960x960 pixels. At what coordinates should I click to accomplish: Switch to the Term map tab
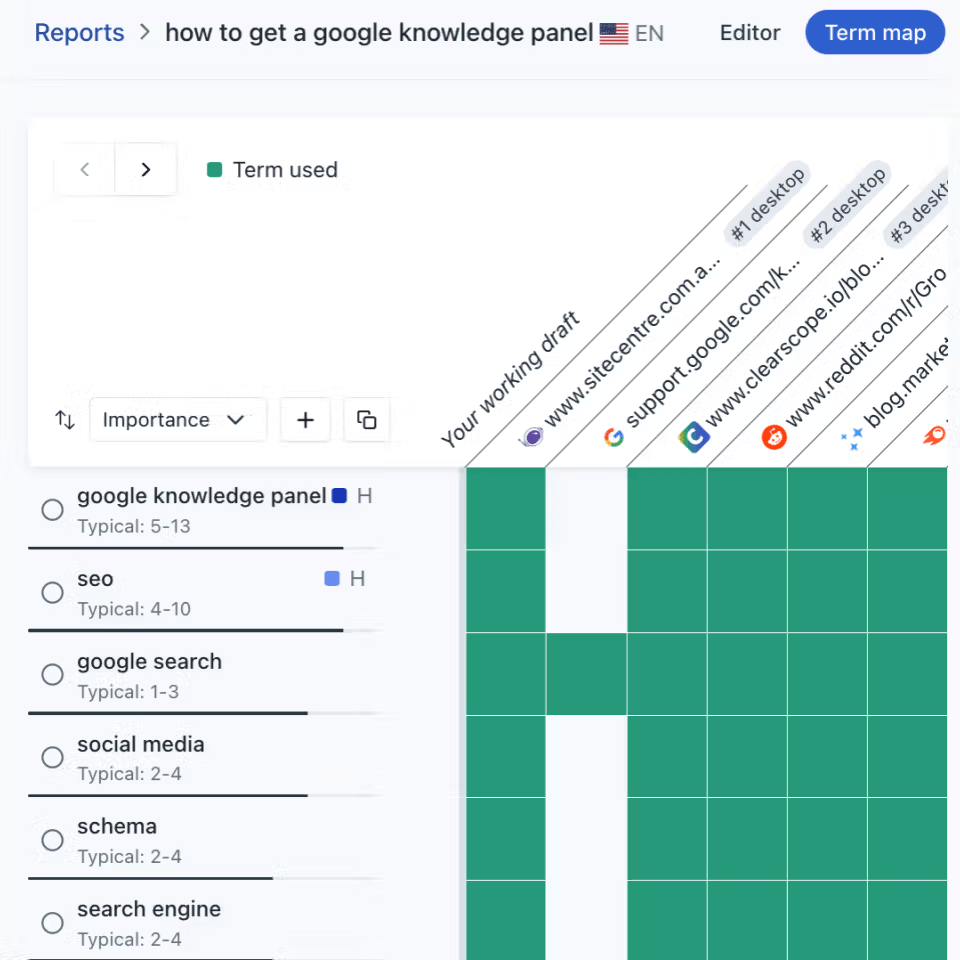(875, 33)
